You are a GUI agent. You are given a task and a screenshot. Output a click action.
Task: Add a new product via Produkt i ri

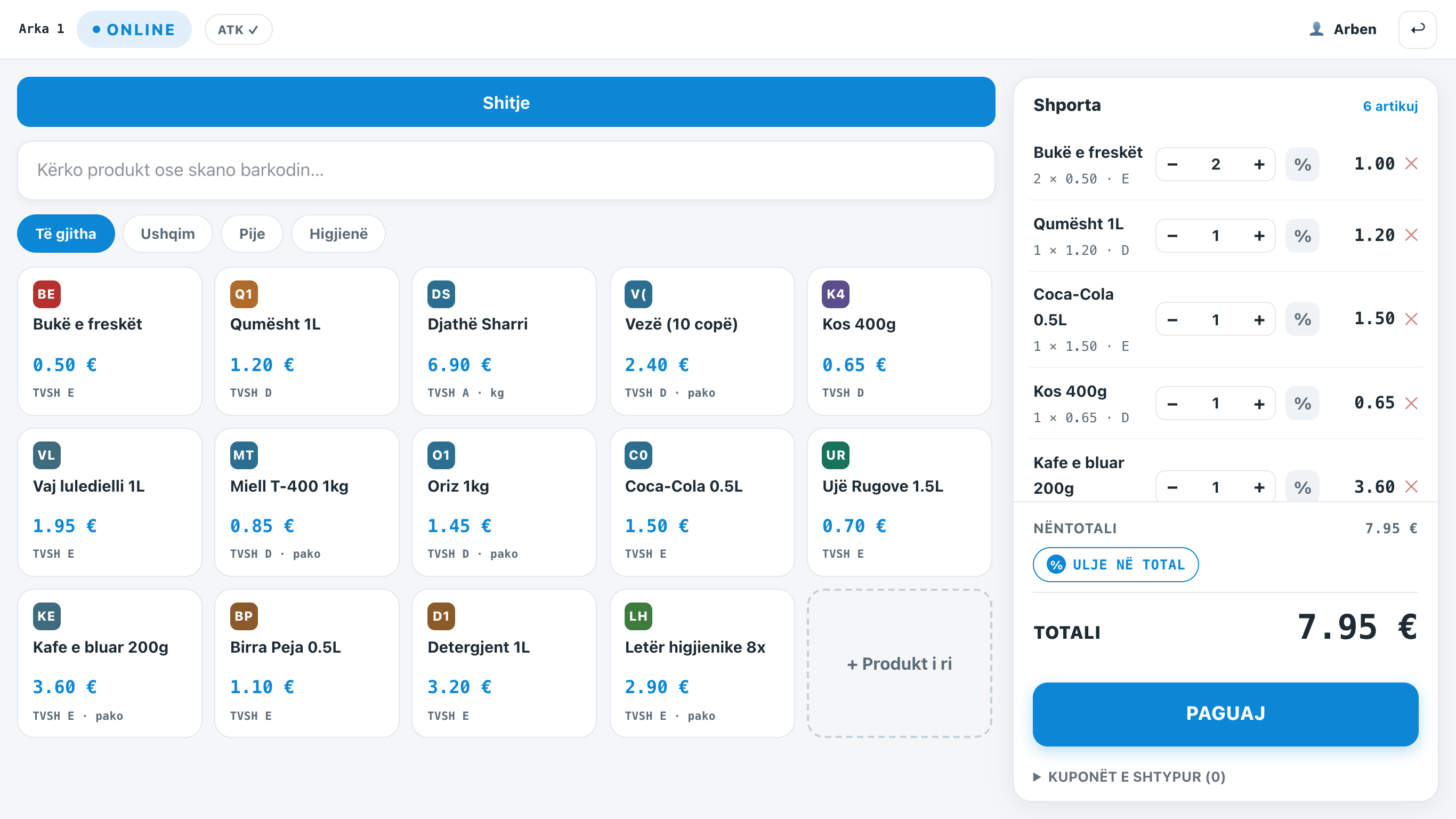[x=899, y=663]
